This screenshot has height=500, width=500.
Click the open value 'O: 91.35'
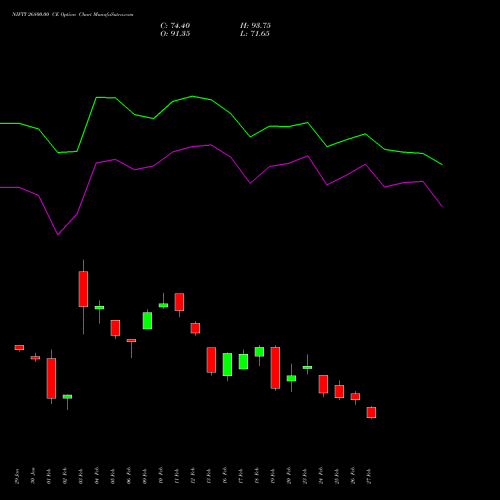click(175, 34)
